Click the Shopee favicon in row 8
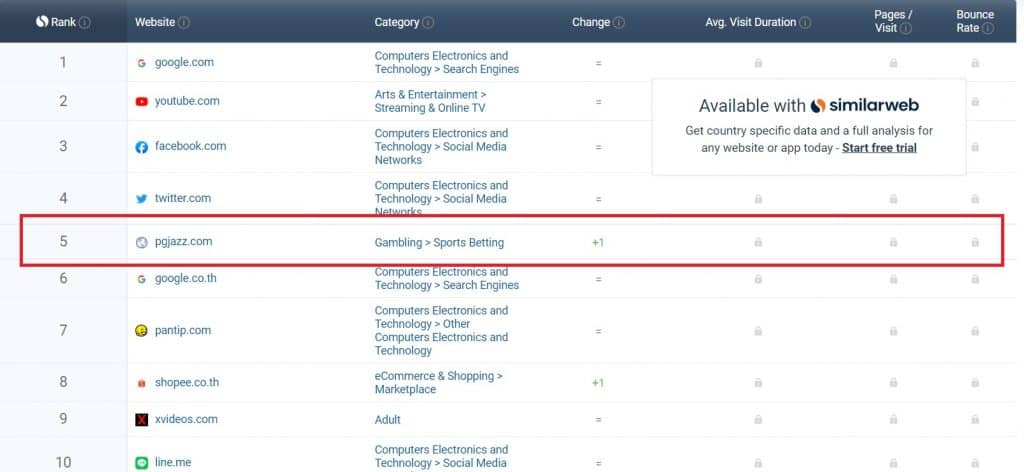Viewport: 1024px width, 472px height. click(142, 383)
